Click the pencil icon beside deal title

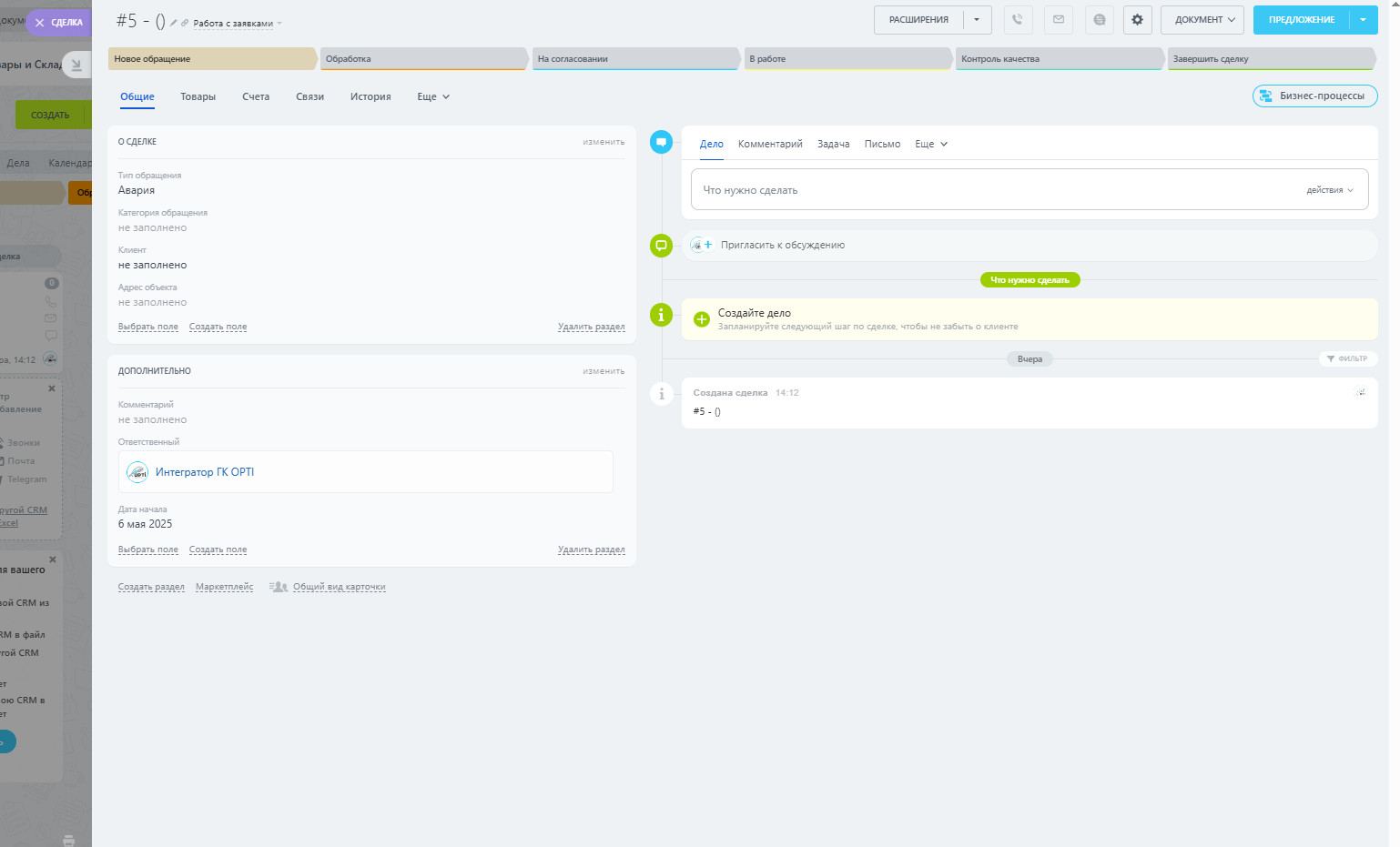click(173, 23)
